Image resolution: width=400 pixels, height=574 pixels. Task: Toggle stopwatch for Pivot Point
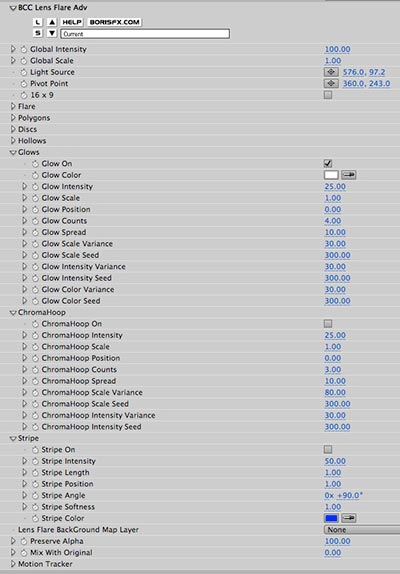[24, 83]
